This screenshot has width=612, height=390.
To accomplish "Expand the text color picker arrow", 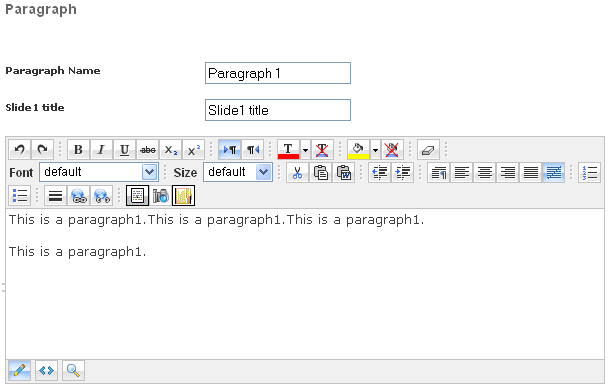I will point(305,150).
